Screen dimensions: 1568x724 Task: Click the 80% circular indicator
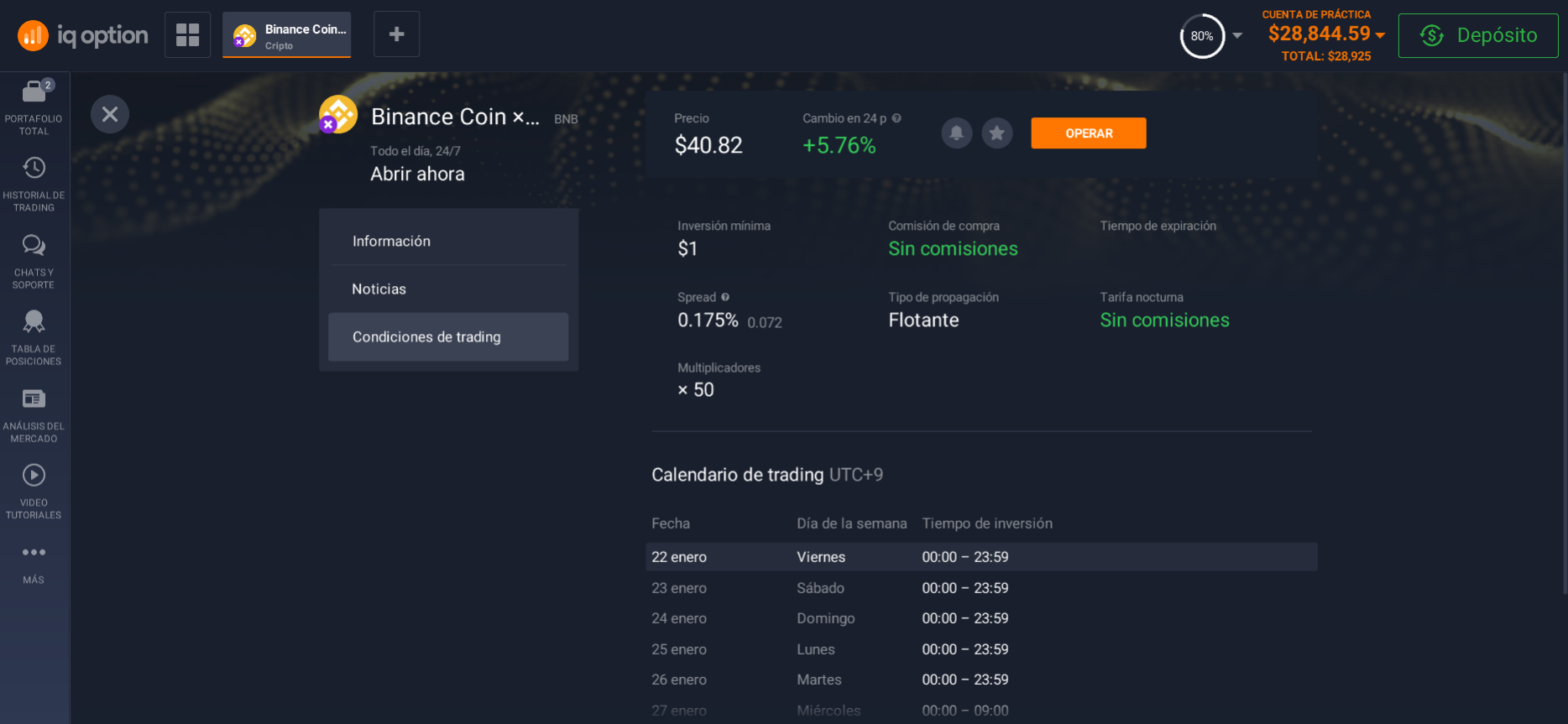[x=1202, y=36]
